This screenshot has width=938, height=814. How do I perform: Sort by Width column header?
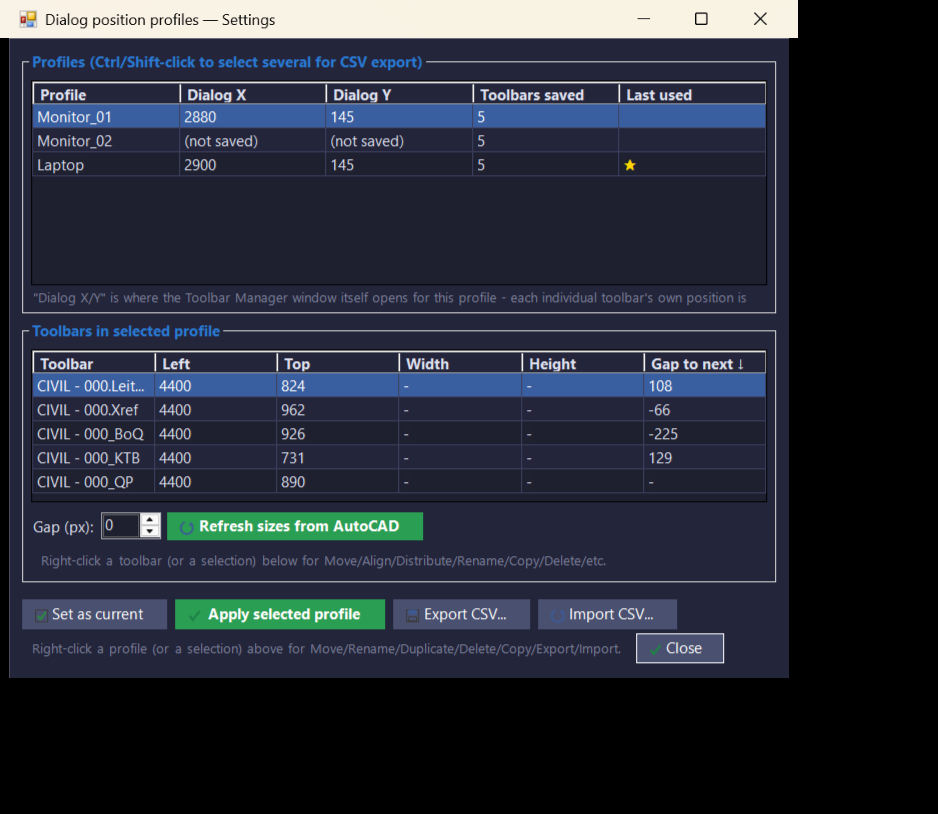[x=460, y=364]
